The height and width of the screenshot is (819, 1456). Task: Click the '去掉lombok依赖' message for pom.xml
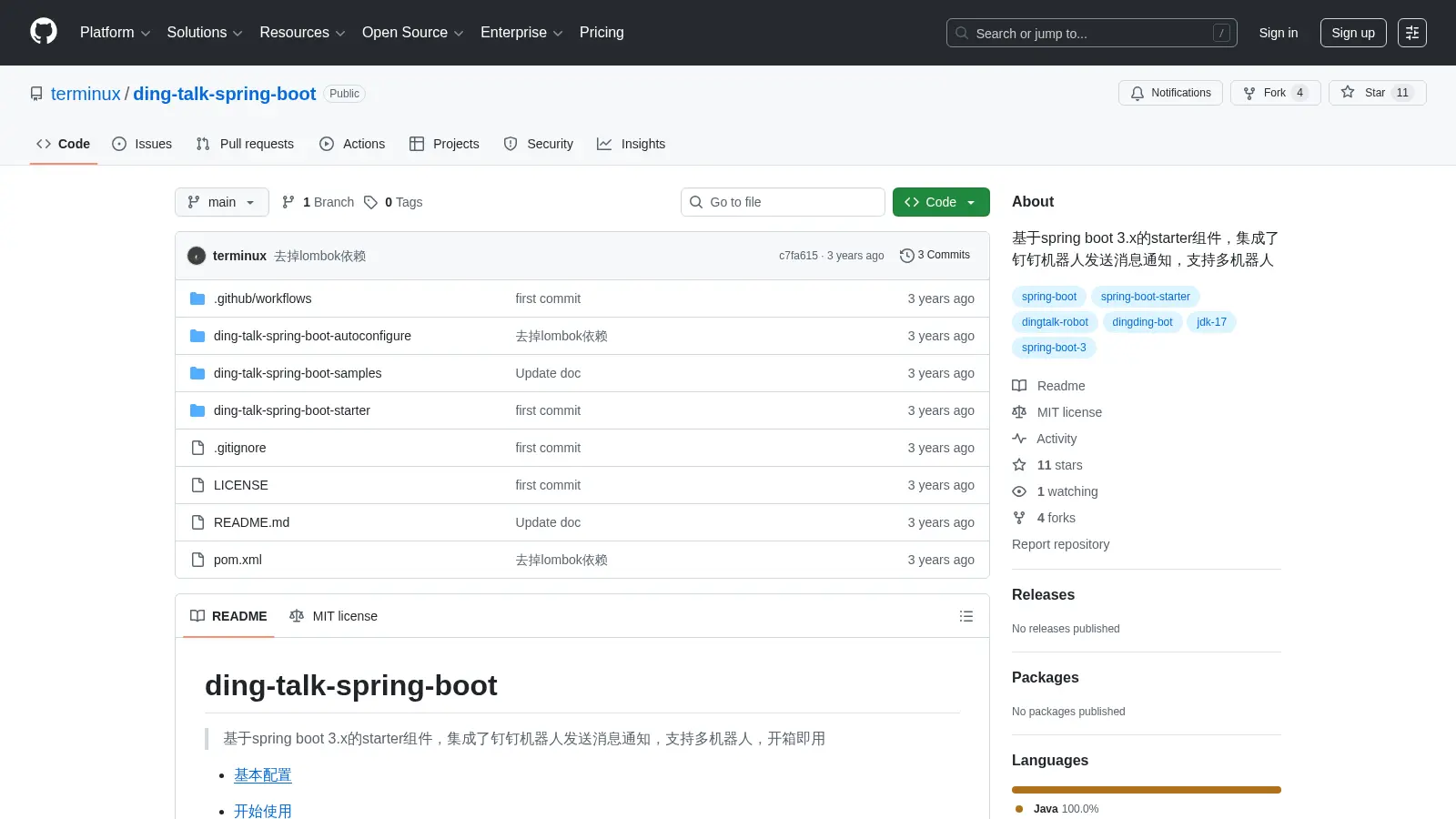click(561, 560)
